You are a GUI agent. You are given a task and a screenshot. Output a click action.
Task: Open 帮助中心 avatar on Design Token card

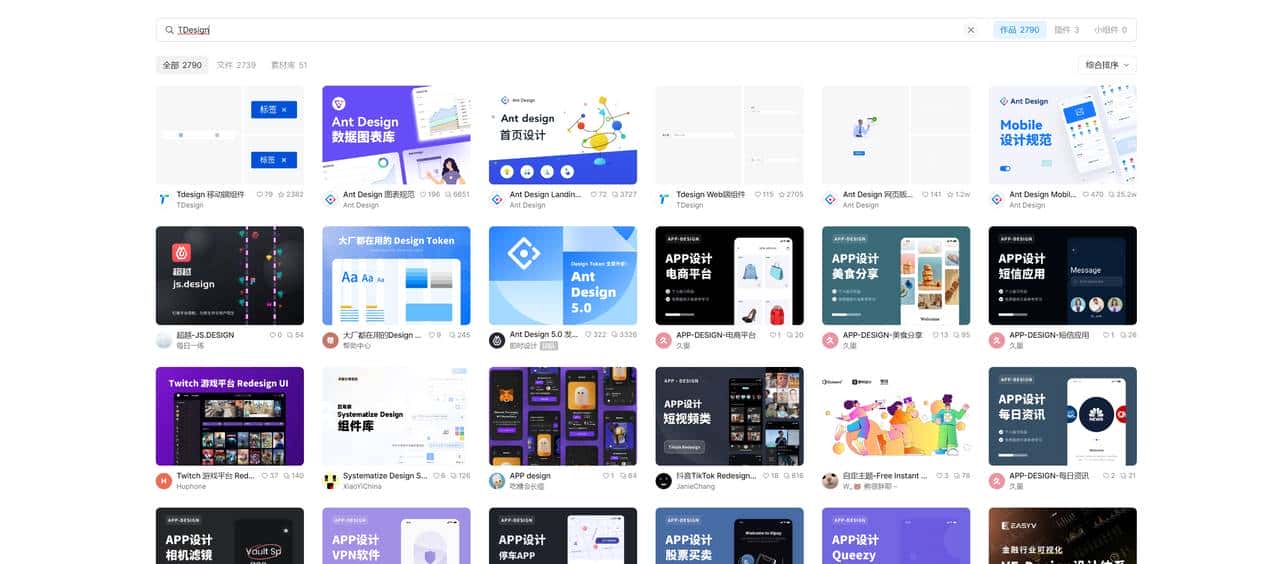[x=330, y=340]
